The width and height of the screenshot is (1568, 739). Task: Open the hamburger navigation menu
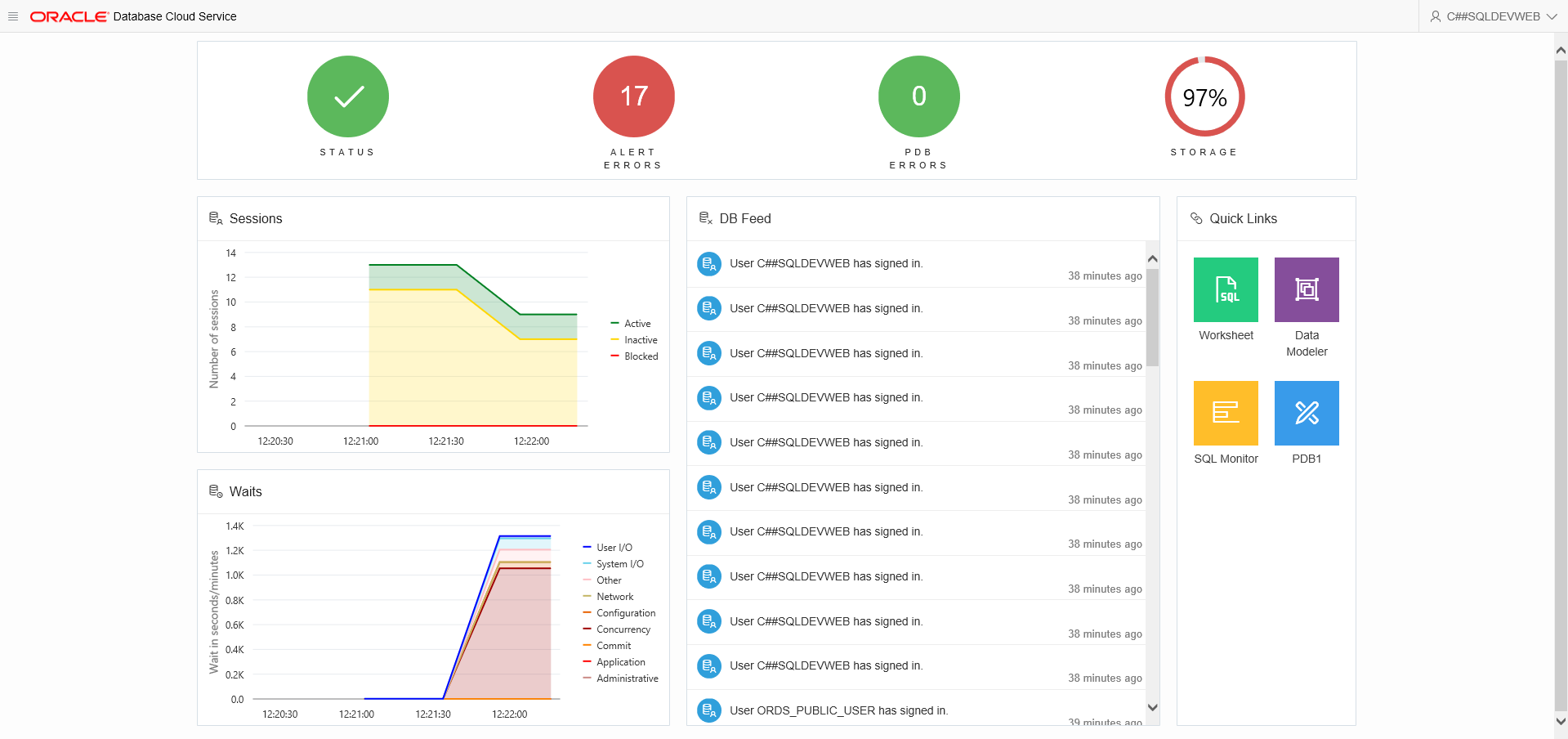click(x=13, y=16)
